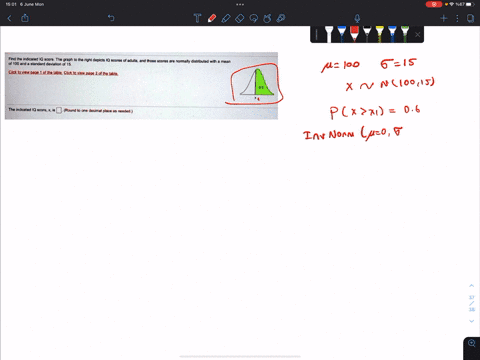Pick the blue pen beside green pen
480x360 pixels.
click(392, 34)
